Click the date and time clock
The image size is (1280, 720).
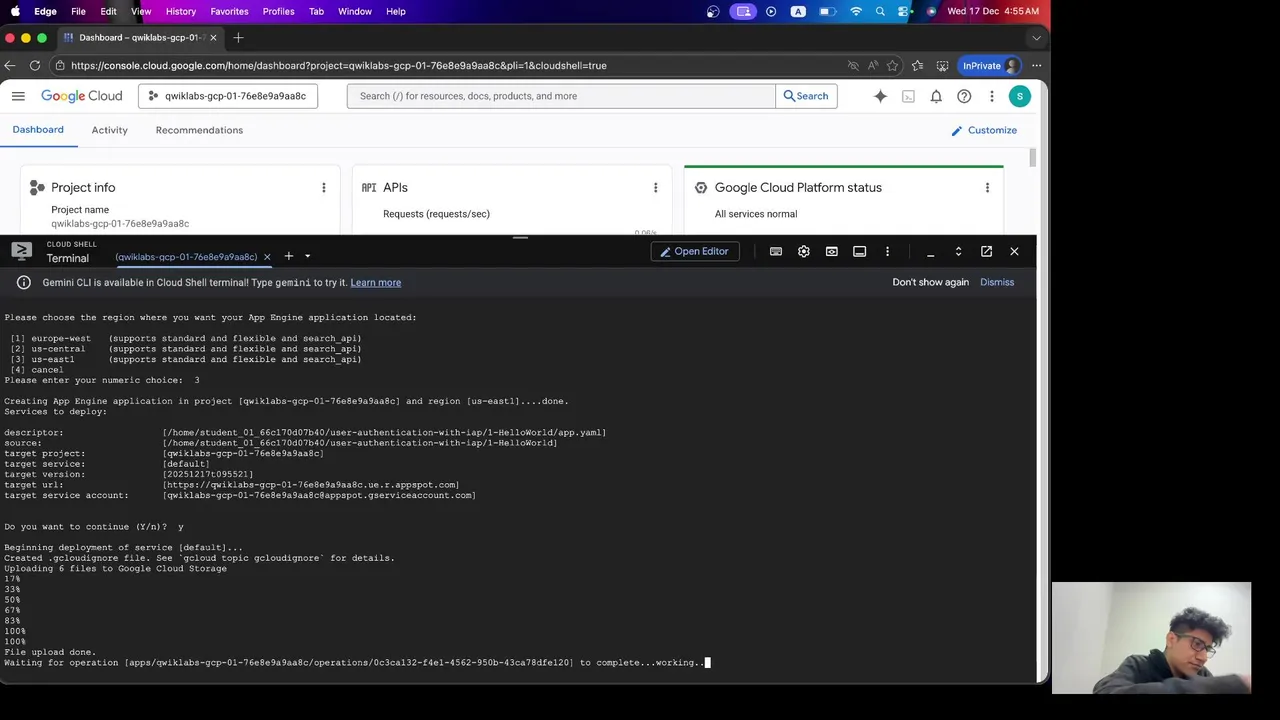(993, 11)
